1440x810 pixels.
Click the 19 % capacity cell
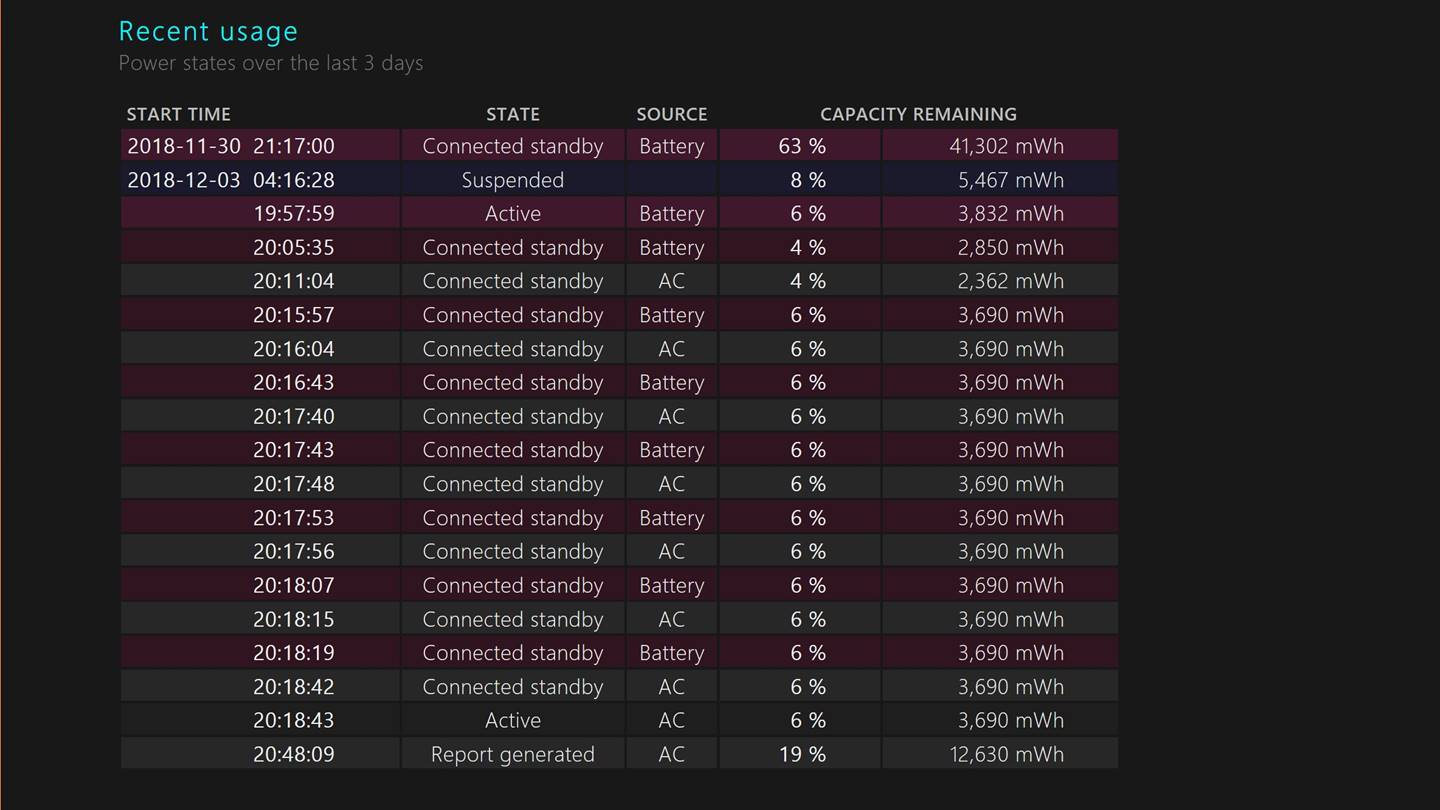tap(801, 754)
